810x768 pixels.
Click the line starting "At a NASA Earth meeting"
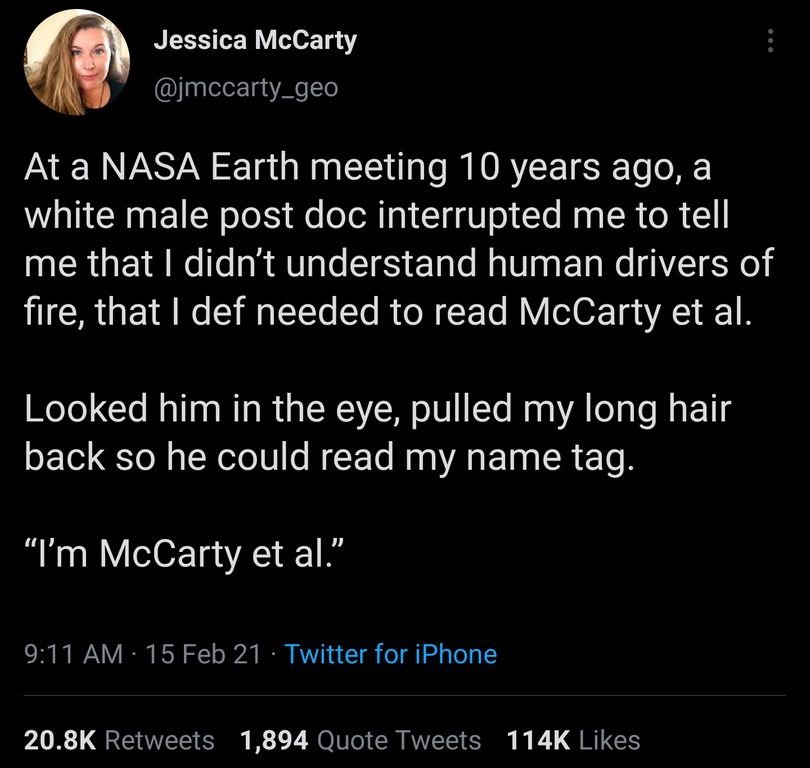(367, 167)
